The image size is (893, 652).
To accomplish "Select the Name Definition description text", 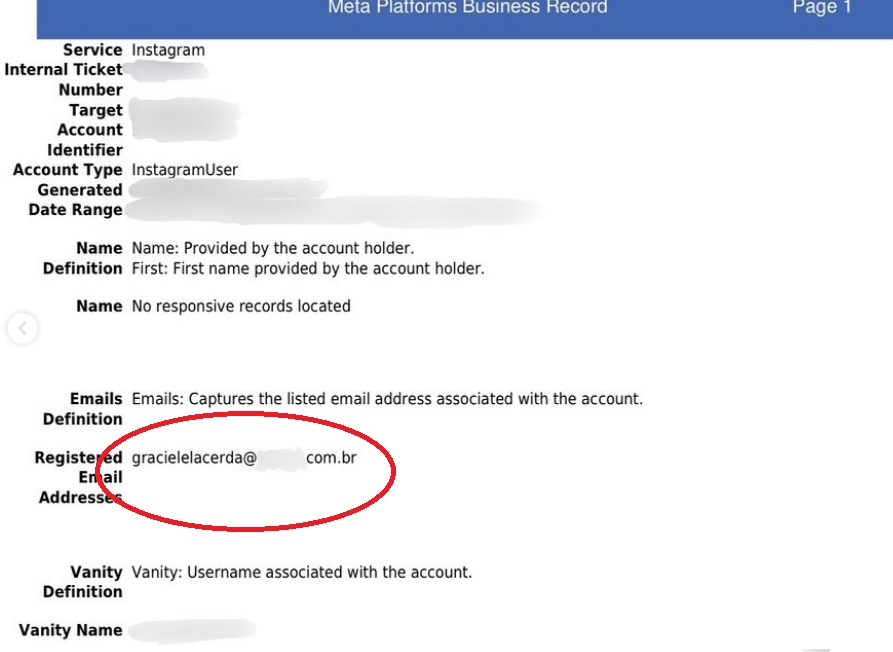I will 307,258.
